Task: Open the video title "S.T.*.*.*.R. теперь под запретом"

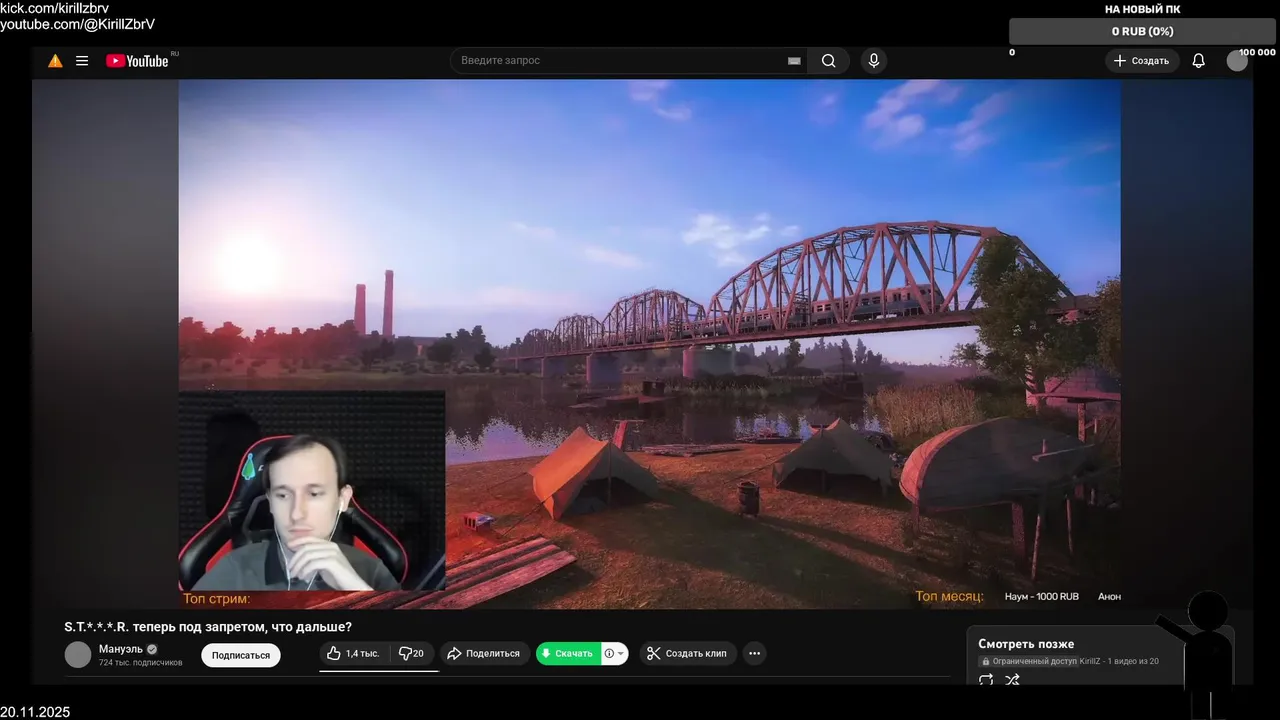Action: pos(208,627)
